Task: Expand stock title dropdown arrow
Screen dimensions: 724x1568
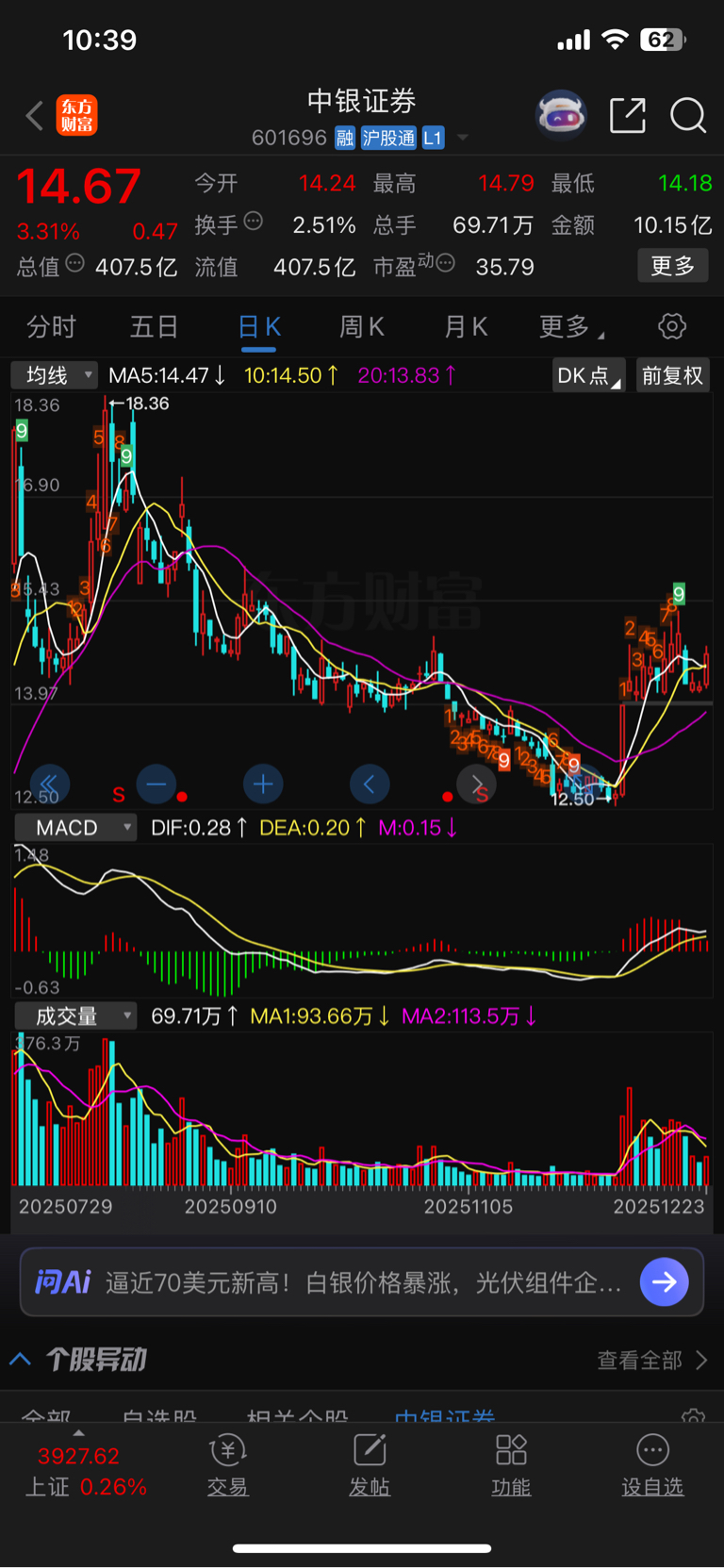Action: 463,139
